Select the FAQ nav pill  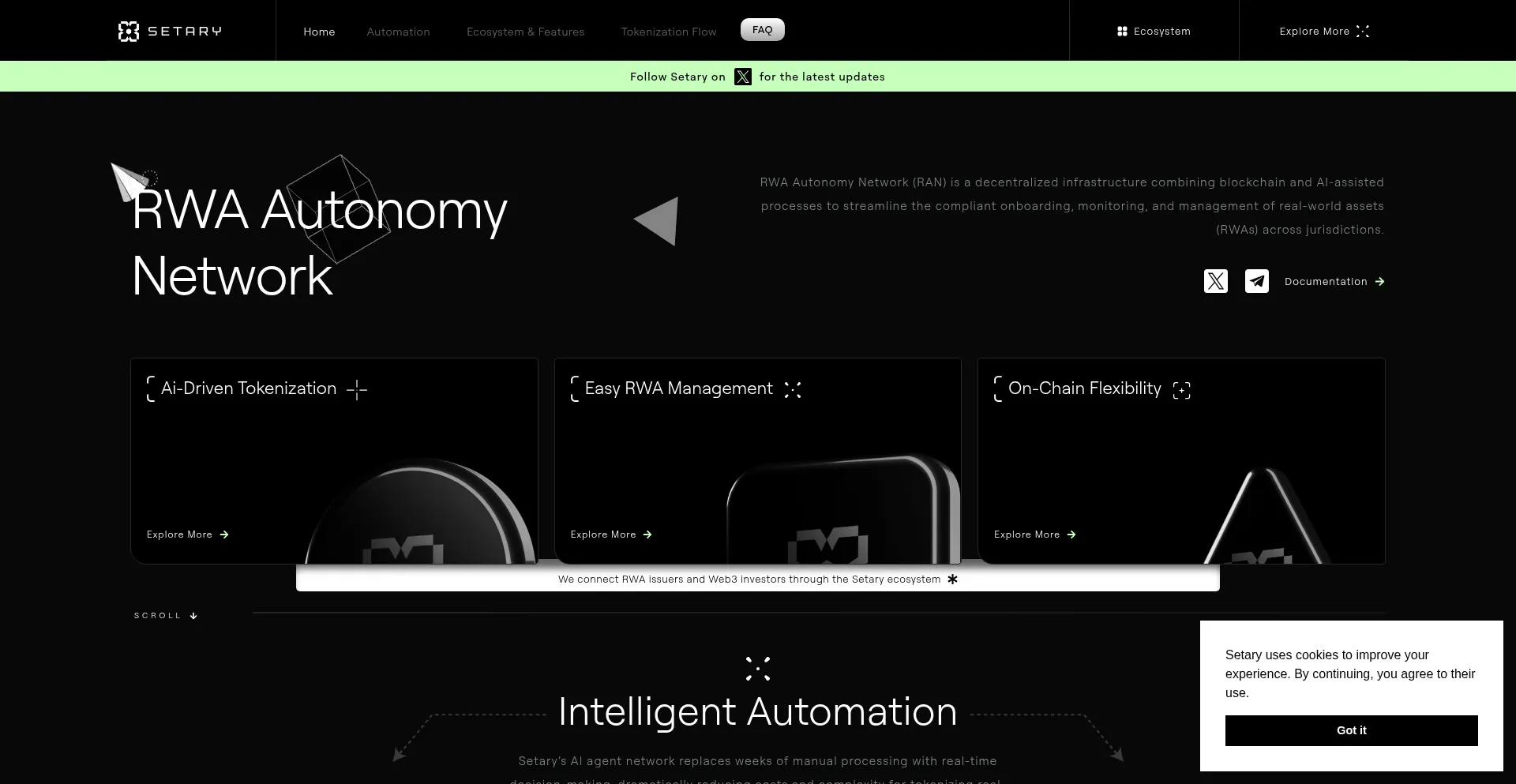tap(762, 30)
